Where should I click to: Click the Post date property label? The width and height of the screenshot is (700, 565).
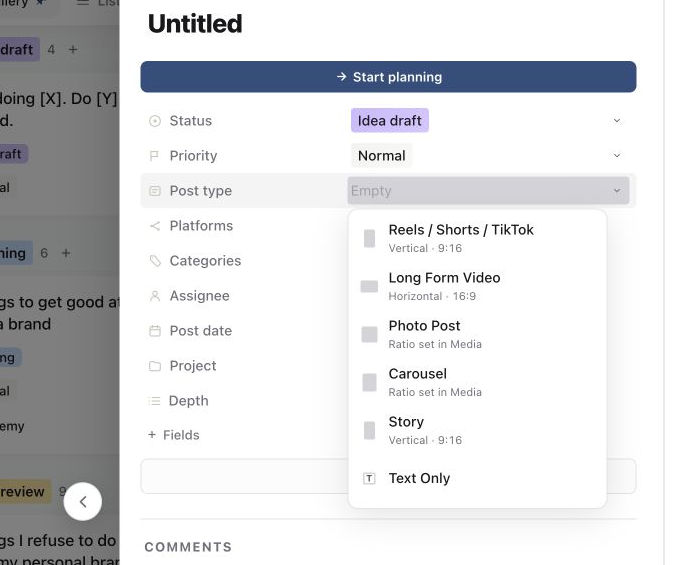click(200, 330)
